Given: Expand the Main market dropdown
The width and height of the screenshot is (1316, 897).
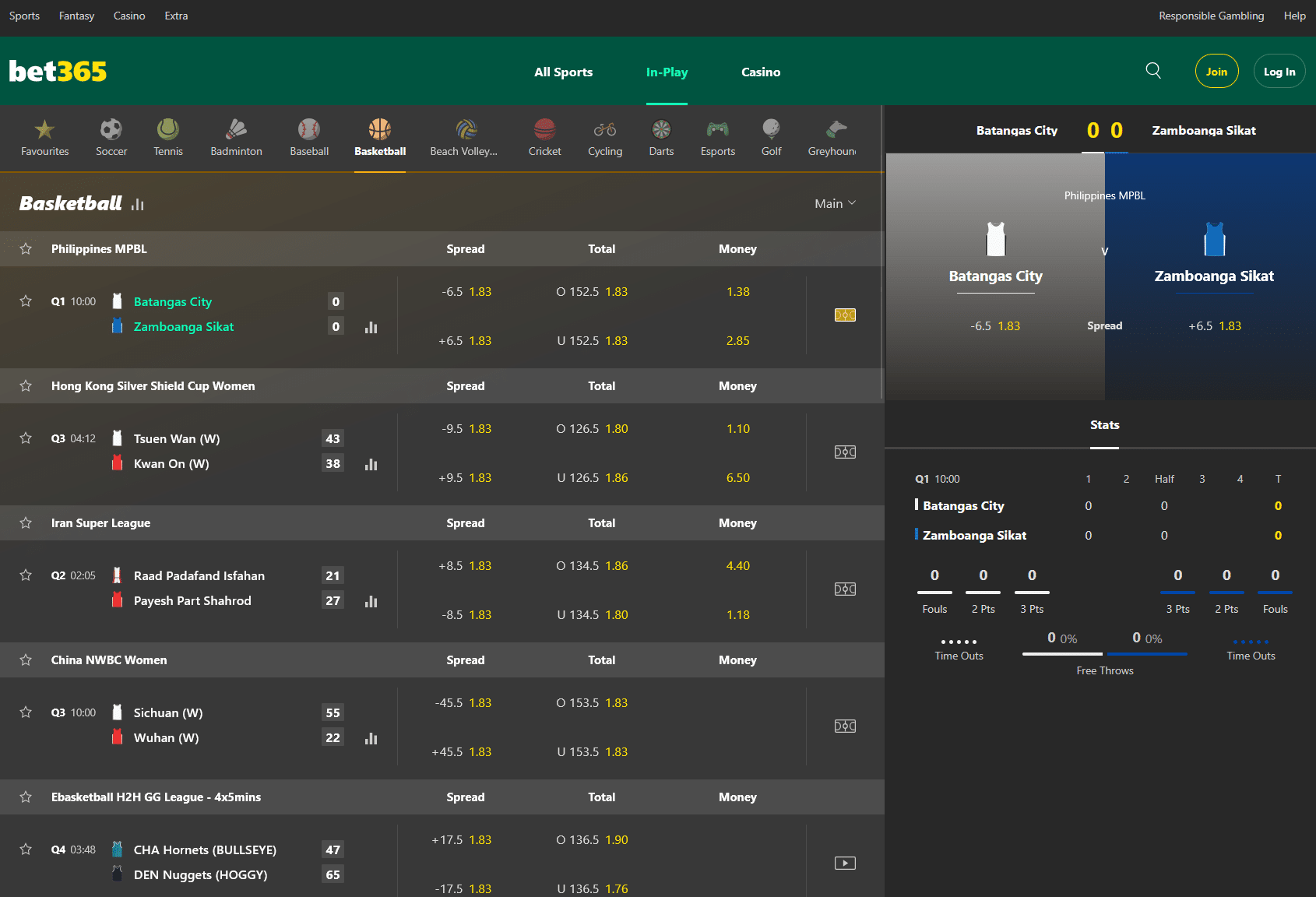Looking at the screenshot, I should click(x=835, y=203).
